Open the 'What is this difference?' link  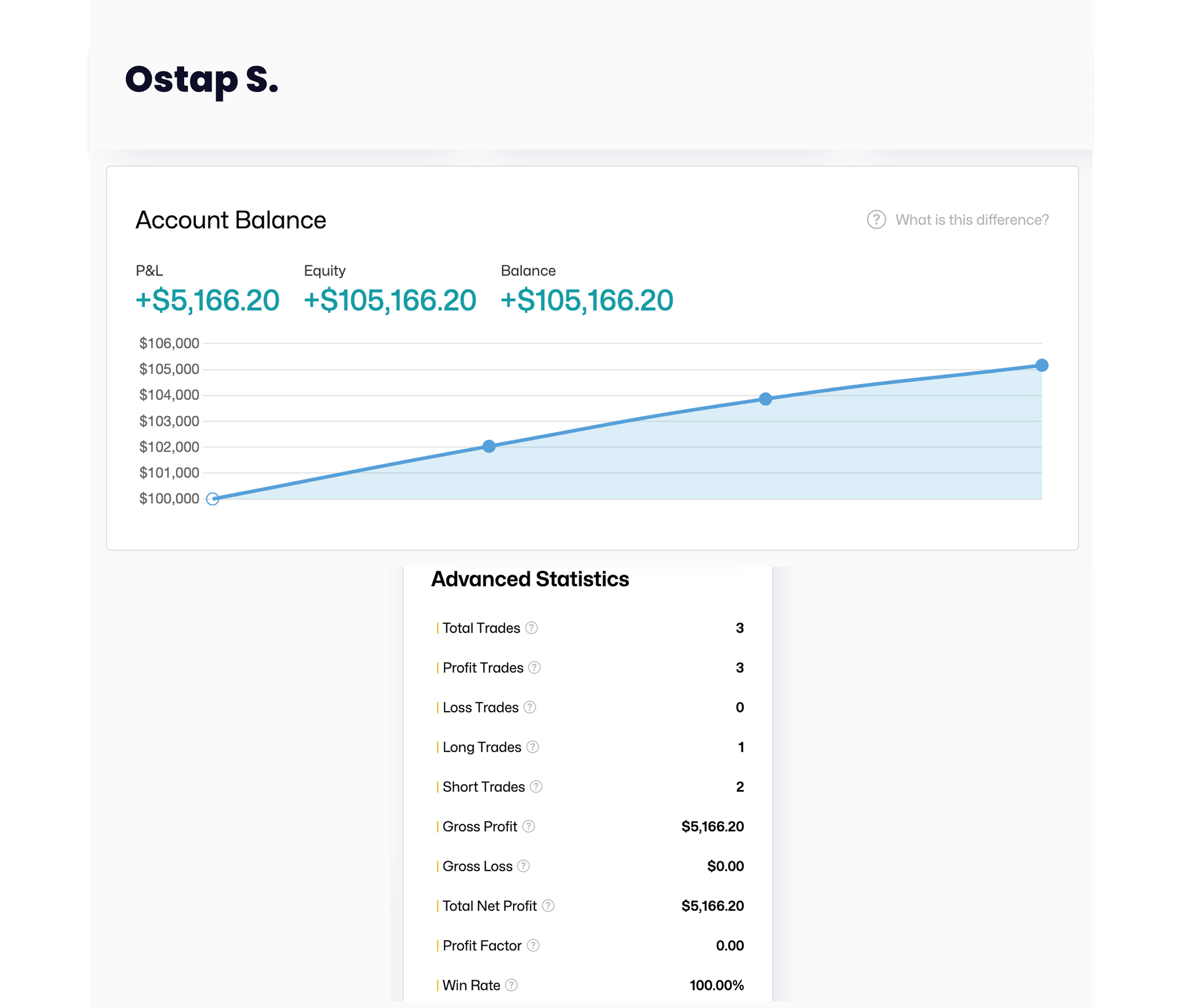coord(971,219)
